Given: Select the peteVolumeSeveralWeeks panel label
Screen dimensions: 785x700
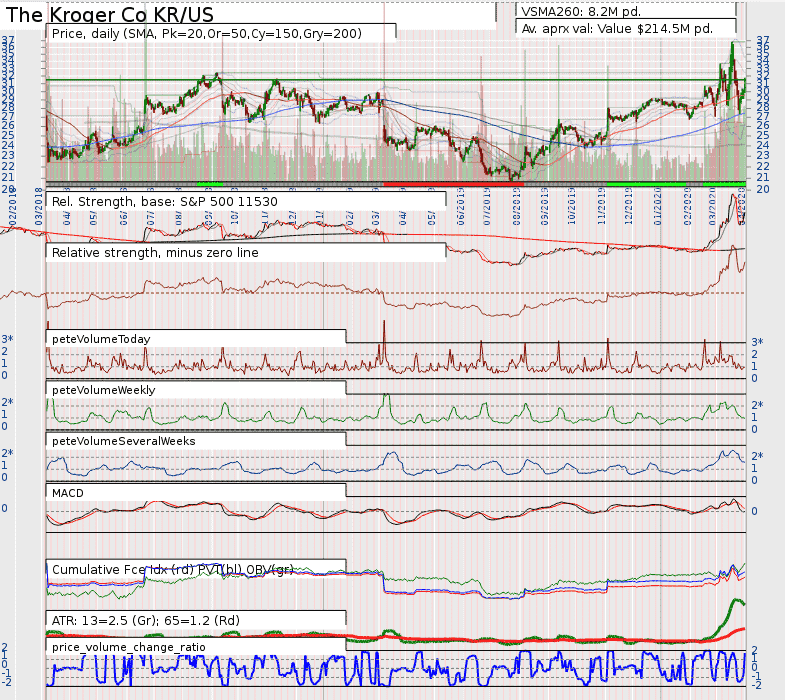Looking at the screenshot, I should 124,441.
